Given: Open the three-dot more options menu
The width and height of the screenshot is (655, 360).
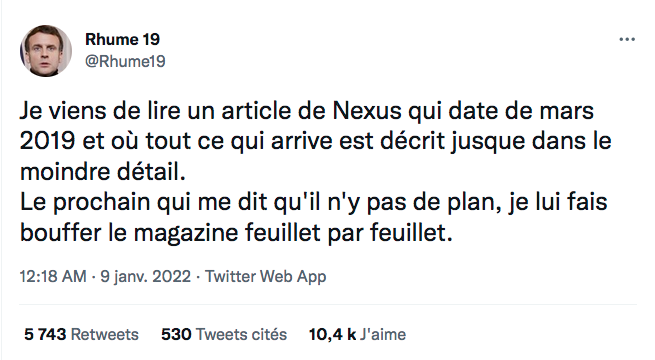Looking at the screenshot, I should pos(627,39).
